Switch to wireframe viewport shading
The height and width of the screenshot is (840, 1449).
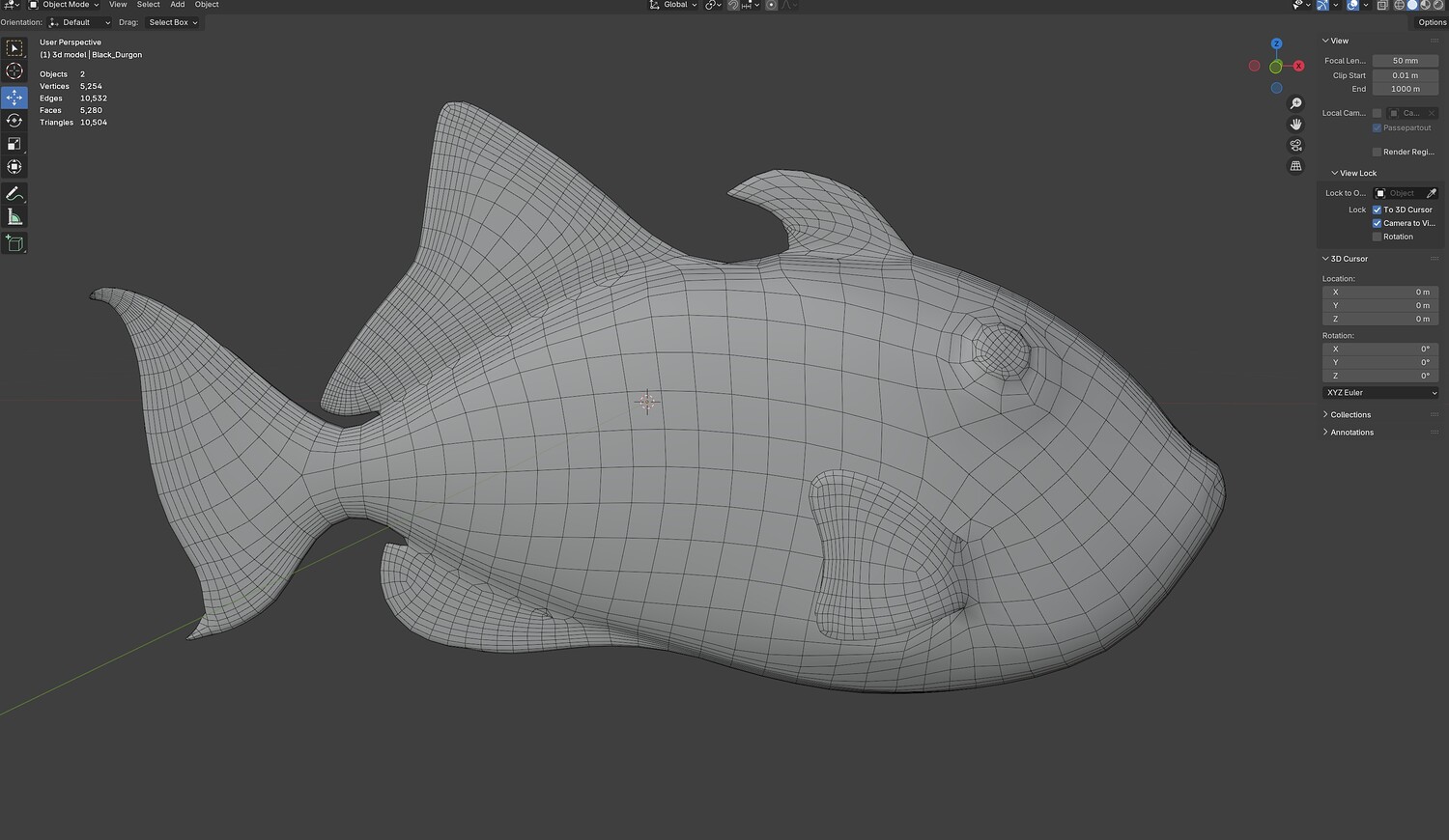(x=1400, y=5)
